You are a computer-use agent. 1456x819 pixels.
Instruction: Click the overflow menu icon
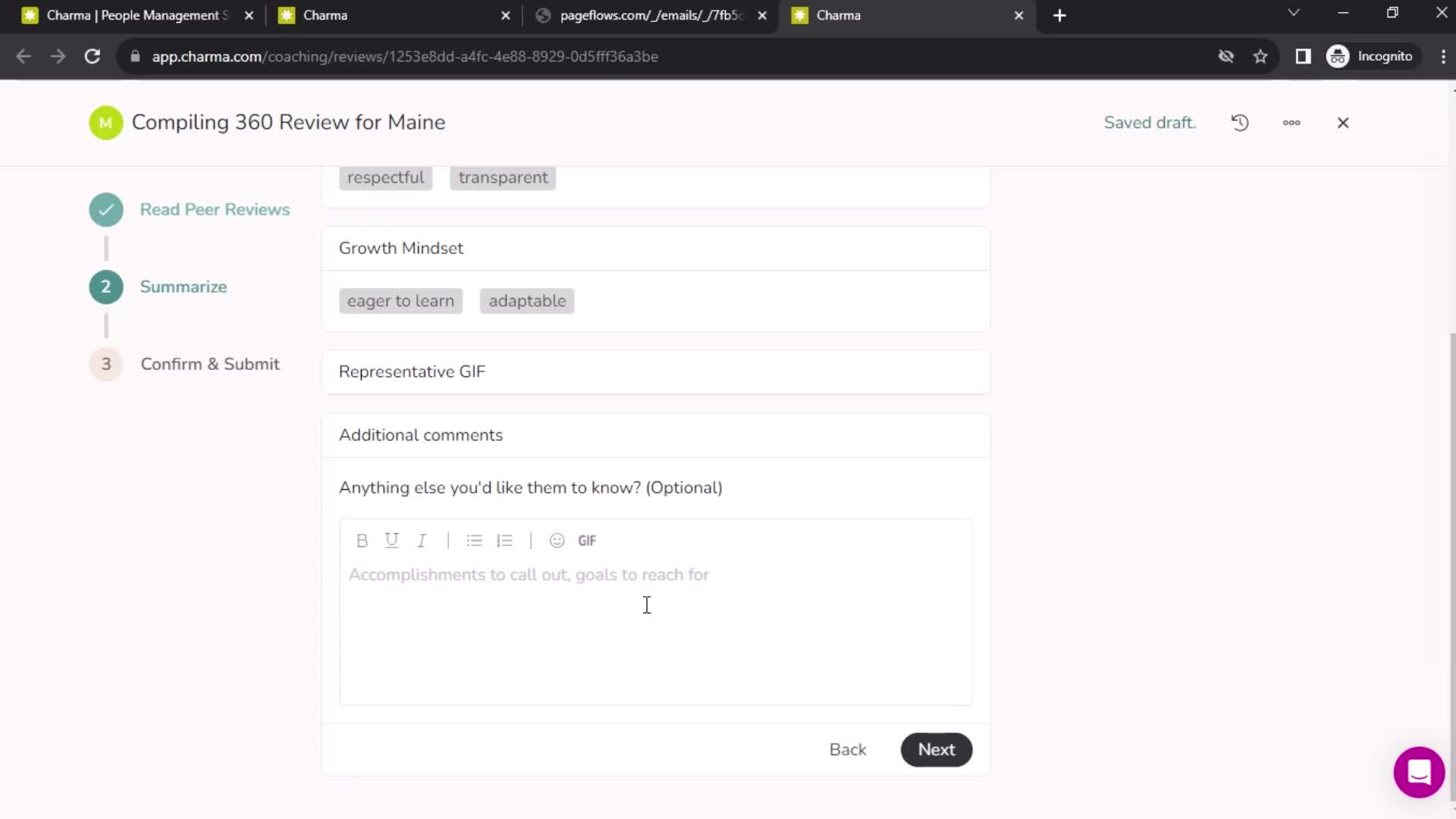coord(1291,122)
